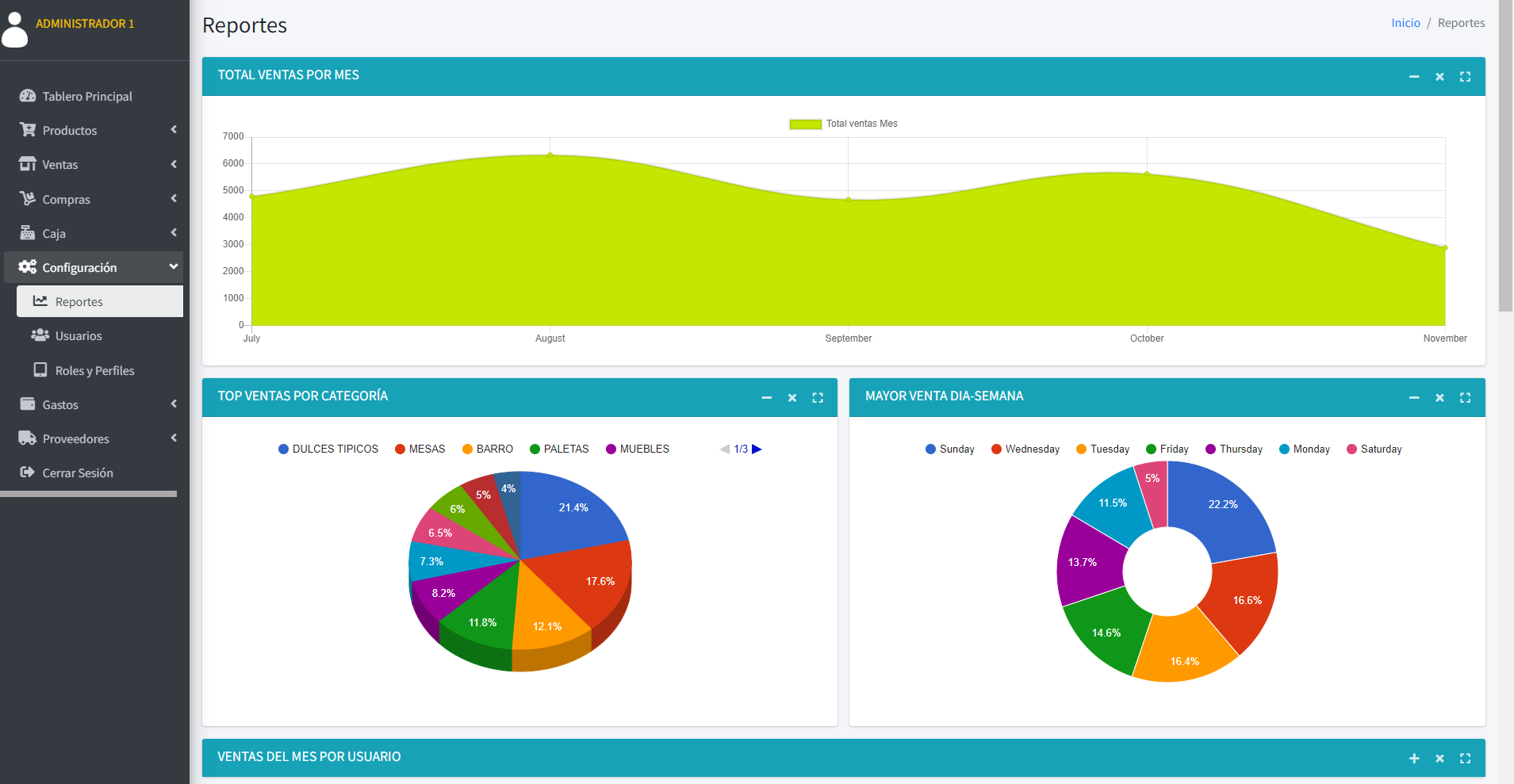Toggle Friday legend entry
Viewport: 1514px width, 784px height.
(x=1167, y=449)
